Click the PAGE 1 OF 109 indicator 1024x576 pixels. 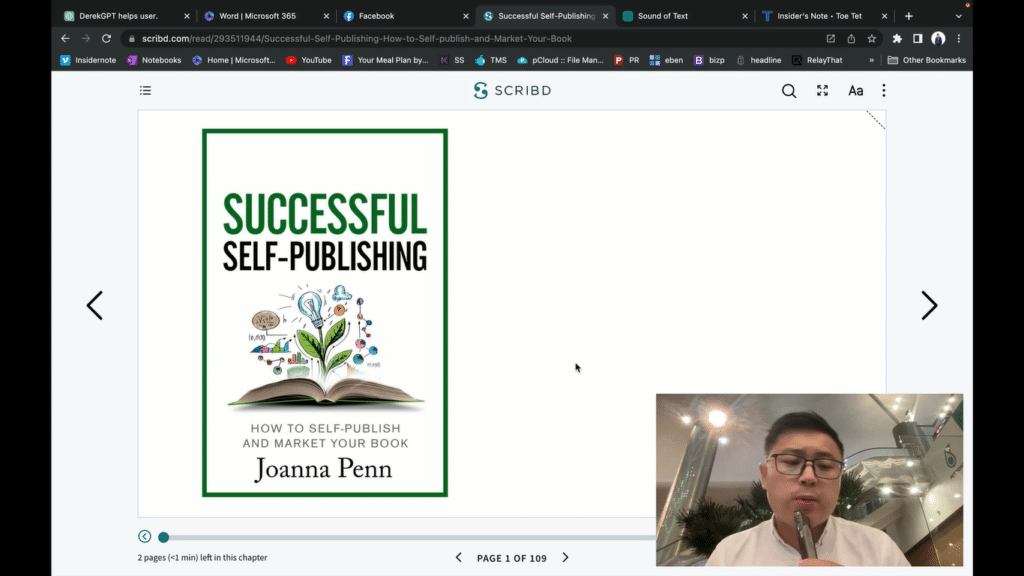(511, 558)
